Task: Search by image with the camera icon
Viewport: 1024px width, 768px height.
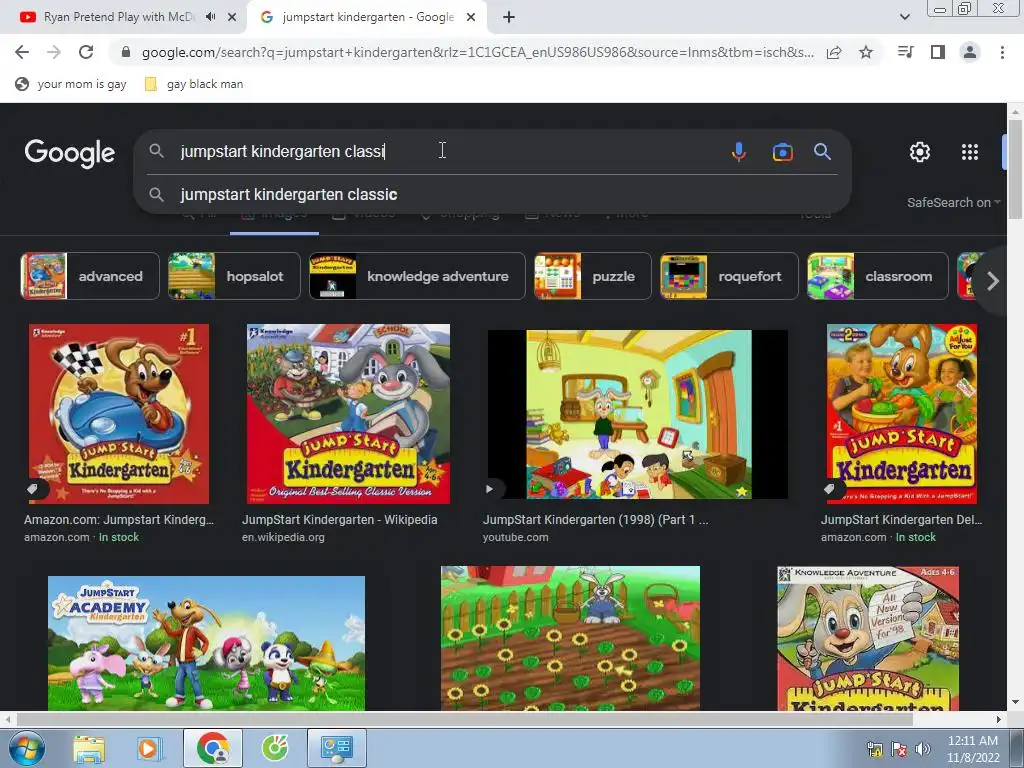Action: tap(782, 152)
